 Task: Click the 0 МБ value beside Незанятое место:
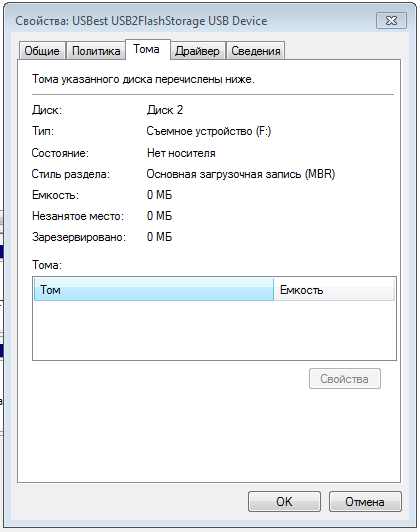click(x=159, y=216)
